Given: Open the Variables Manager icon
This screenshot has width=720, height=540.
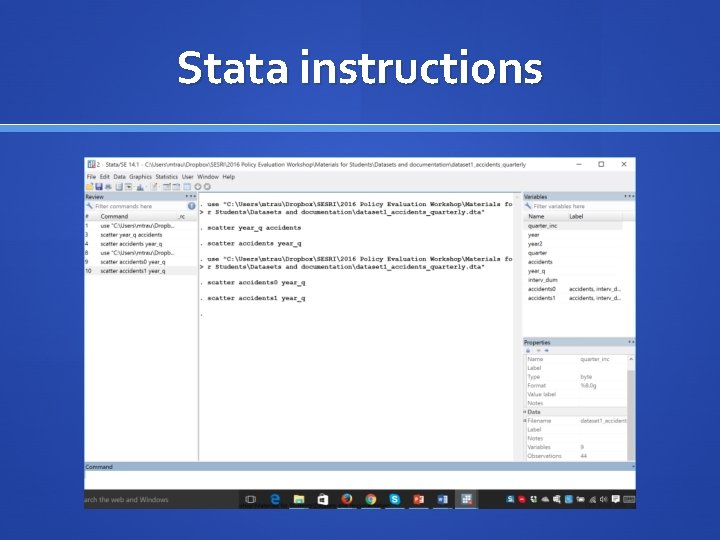Looking at the screenshot, I should (x=187, y=186).
